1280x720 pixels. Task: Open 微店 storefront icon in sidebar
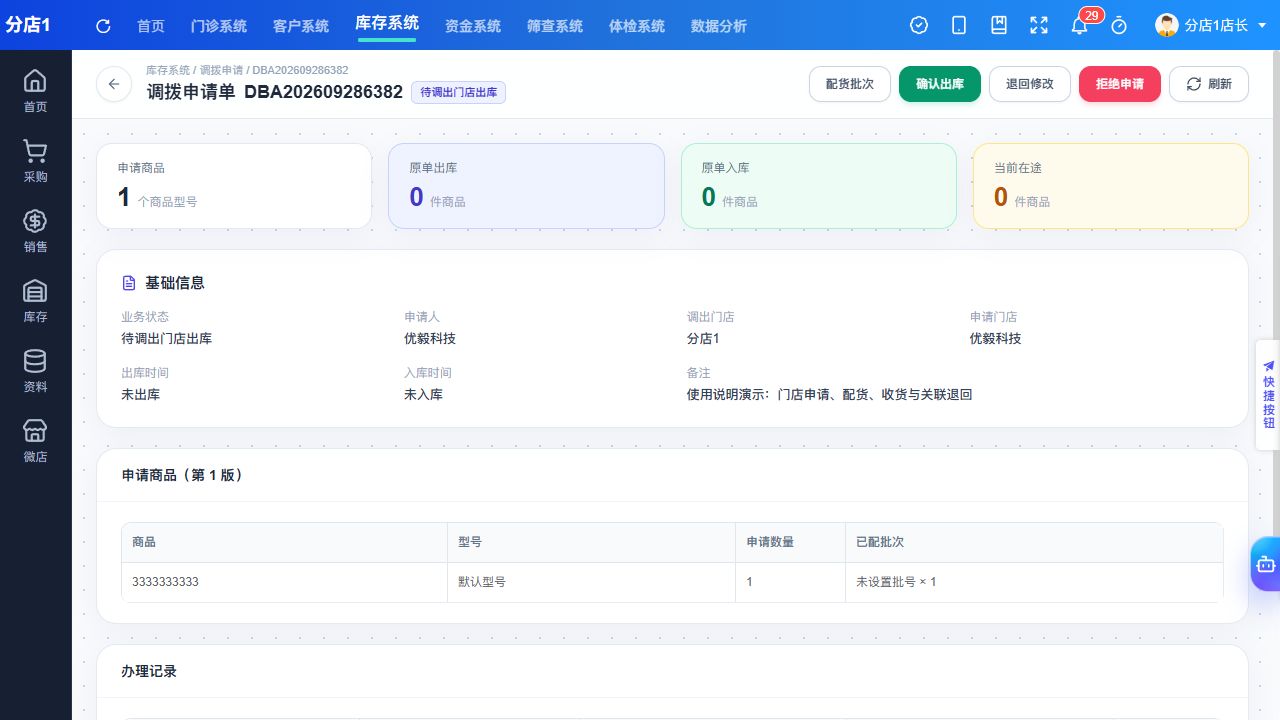(x=35, y=440)
